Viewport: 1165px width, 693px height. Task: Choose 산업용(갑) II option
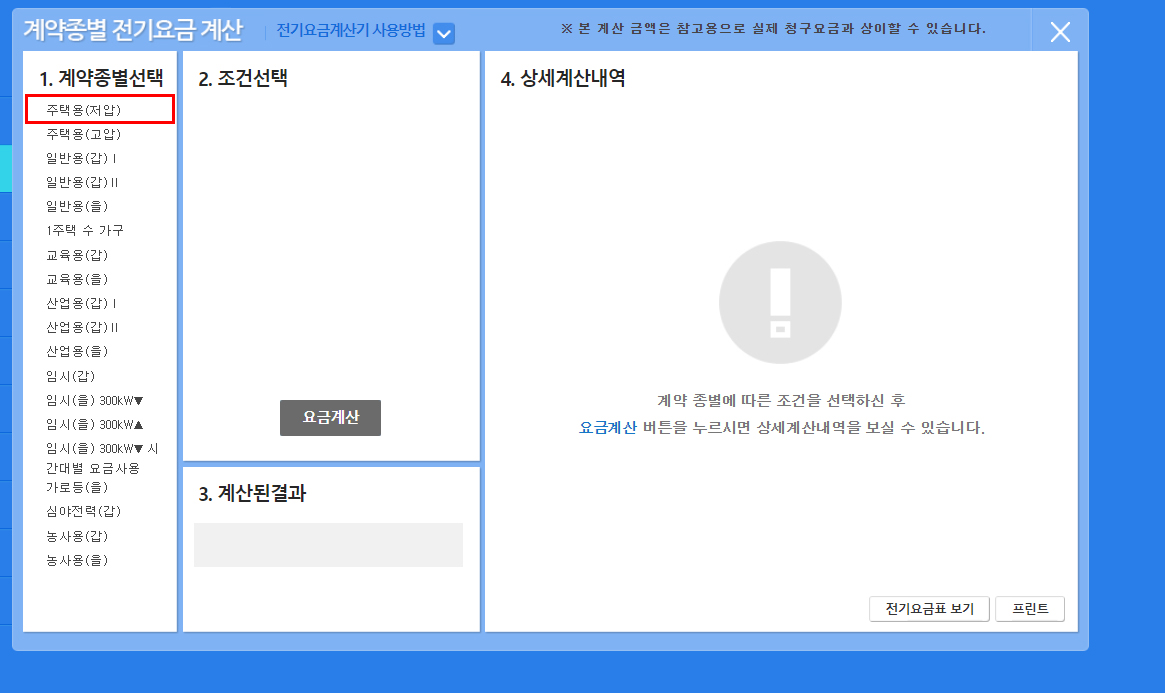pyautogui.click(x=82, y=327)
